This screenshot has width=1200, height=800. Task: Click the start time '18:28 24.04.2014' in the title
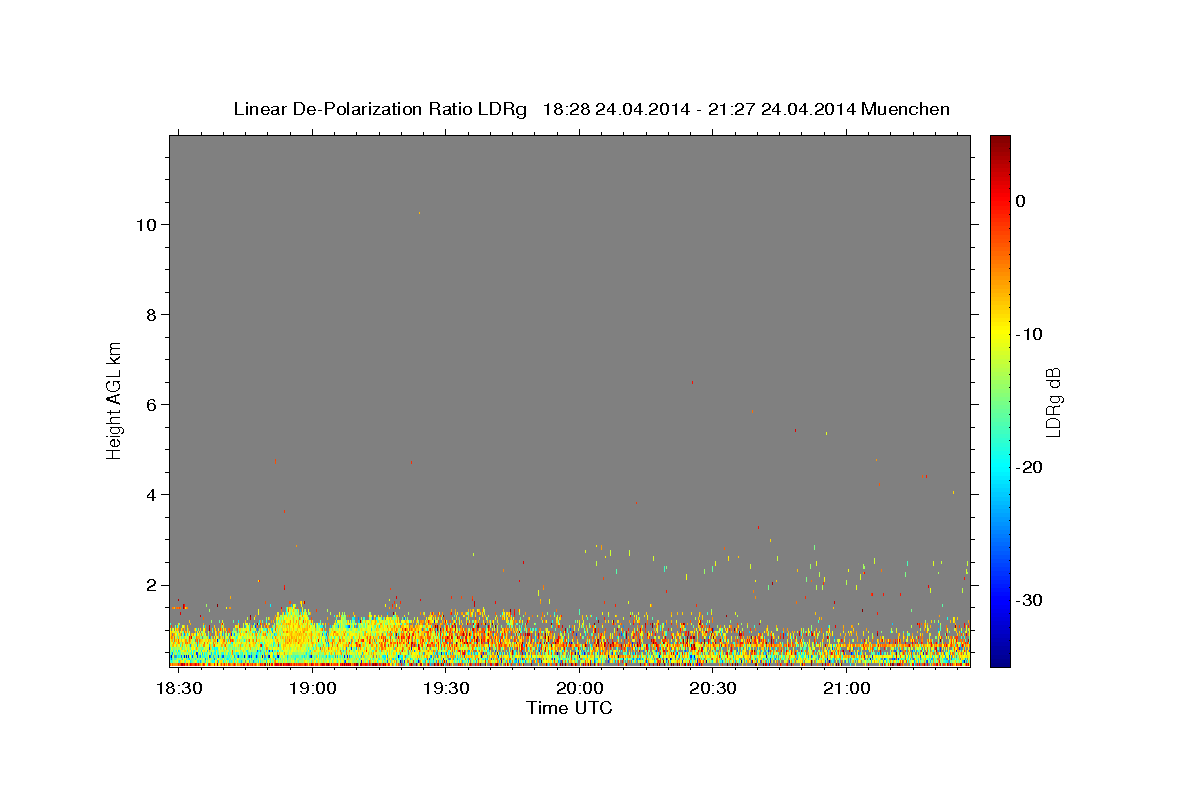[615, 109]
